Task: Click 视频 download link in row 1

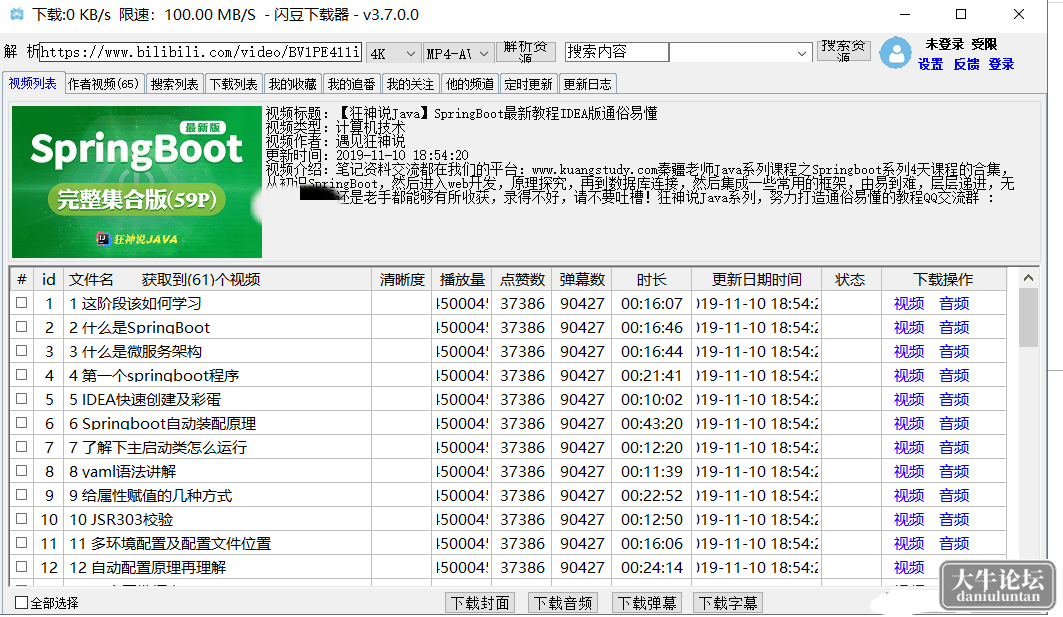Action: tap(908, 303)
